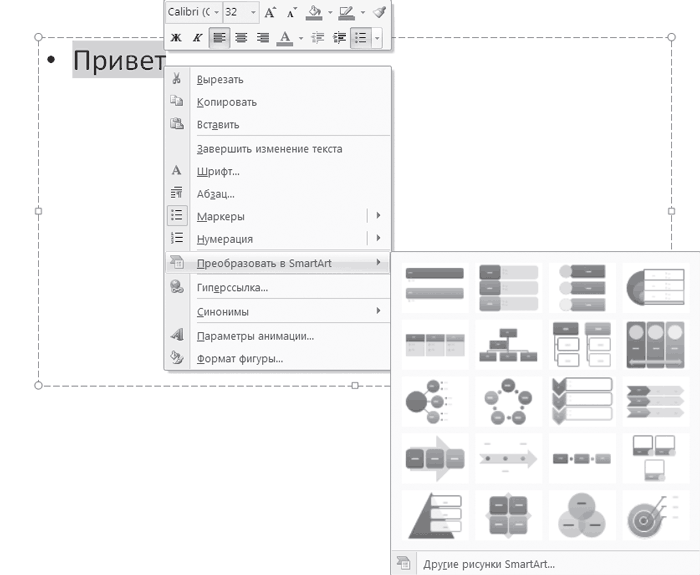Toggle italic formatting in mini toolbar
This screenshot has height=575, width=700.
pos(197,38)
